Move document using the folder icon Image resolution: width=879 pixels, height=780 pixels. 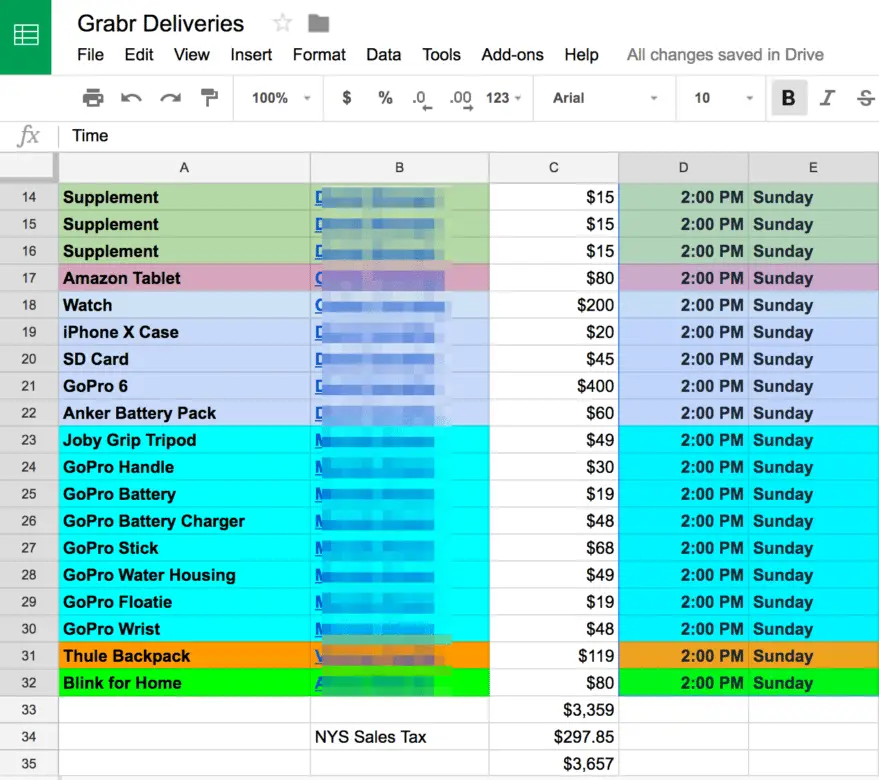click(x=318, y=24)
